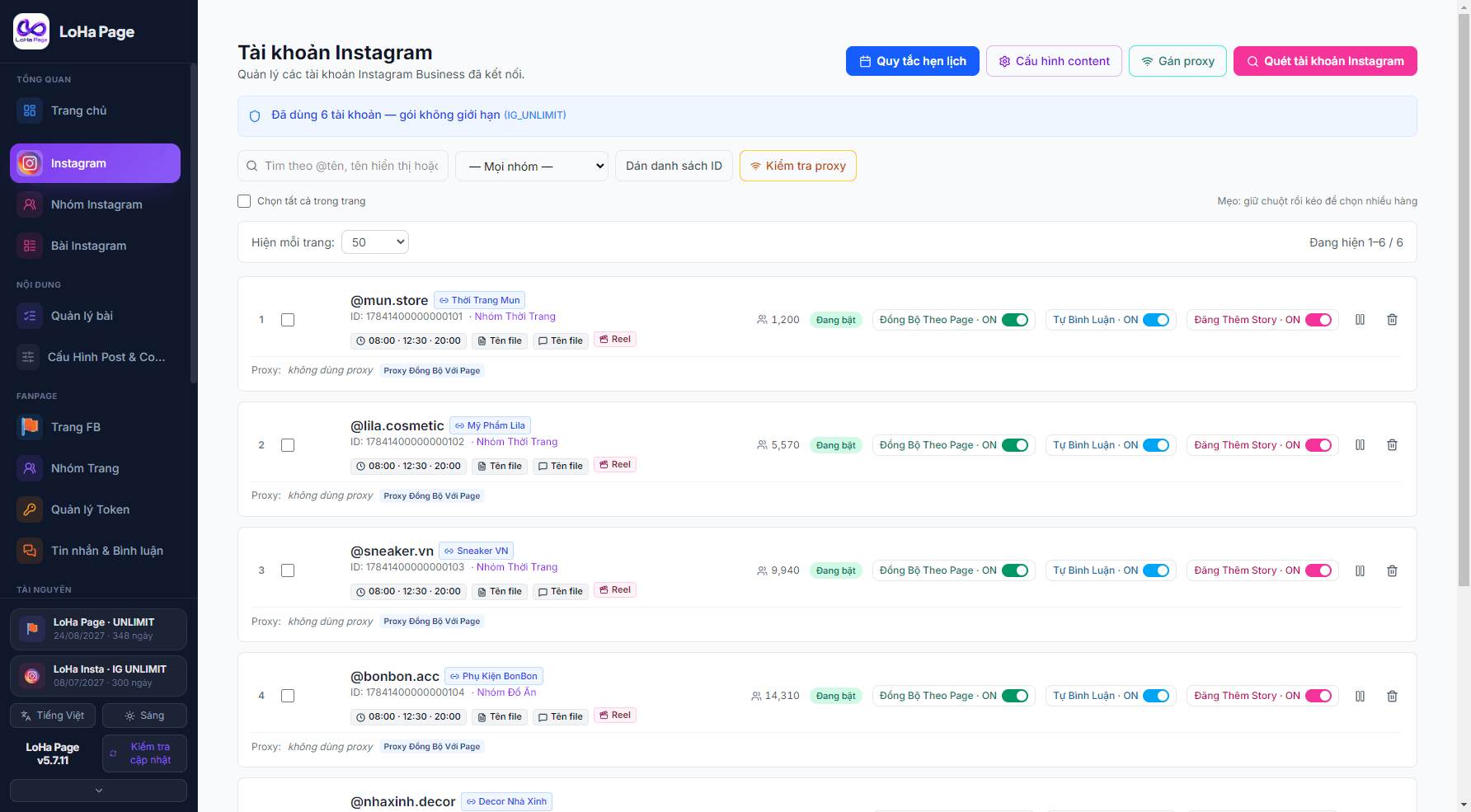Click the 'Kiểm tra proxy' button
The height and width of the screenshot is (812, 1471).
click(x=798, y=166)
